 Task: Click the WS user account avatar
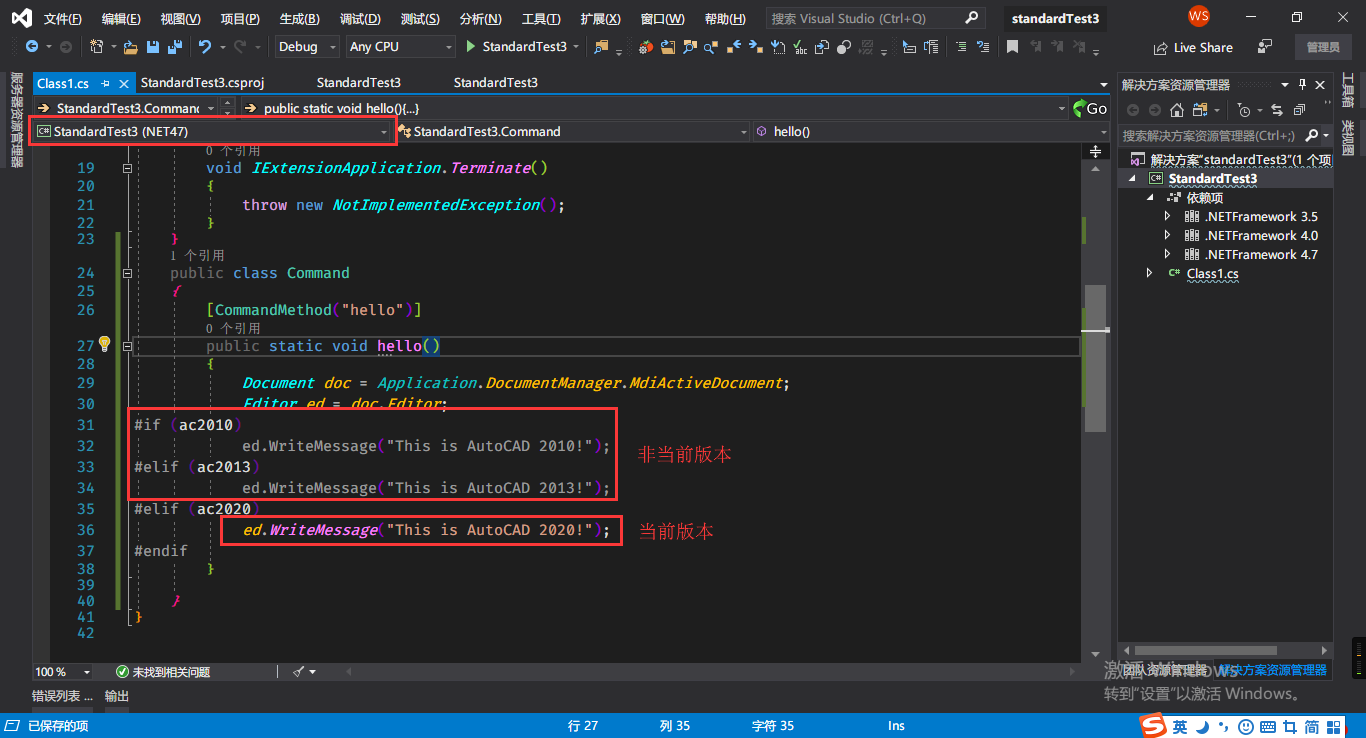[x=1199, y=17]
